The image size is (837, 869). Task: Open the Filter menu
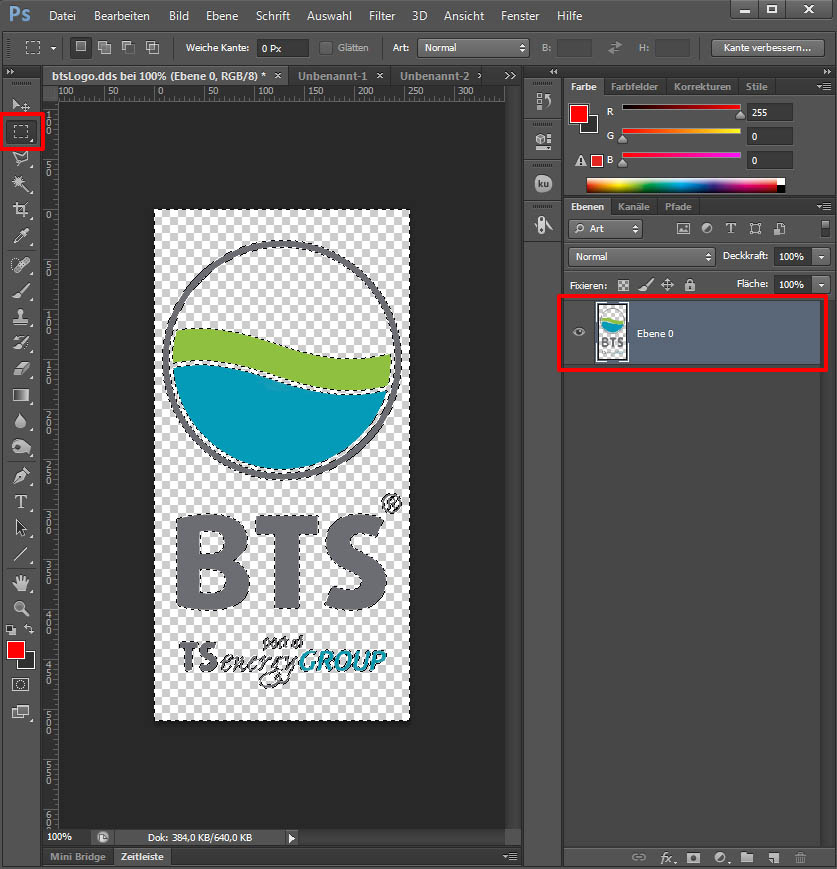tap(381, 16)
